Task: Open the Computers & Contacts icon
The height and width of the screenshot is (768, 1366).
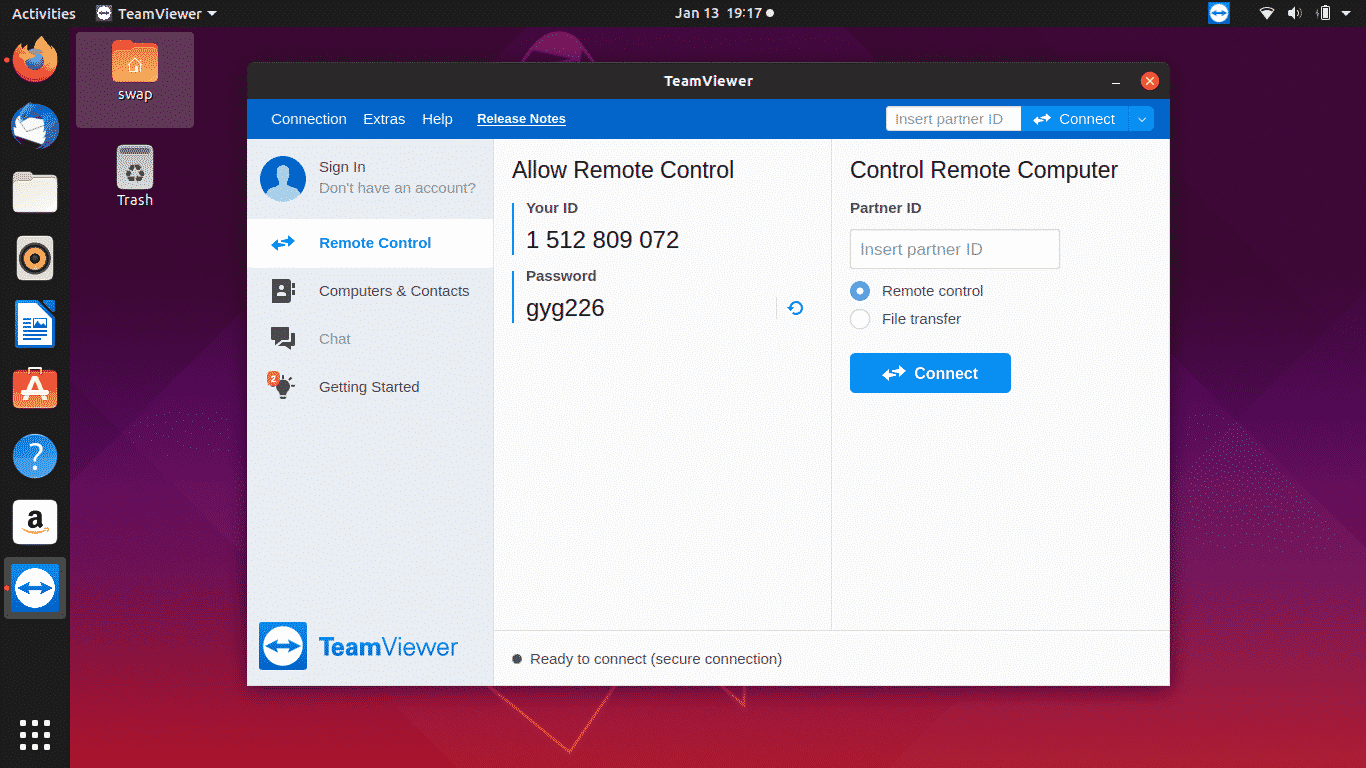Action: (283, 291)
